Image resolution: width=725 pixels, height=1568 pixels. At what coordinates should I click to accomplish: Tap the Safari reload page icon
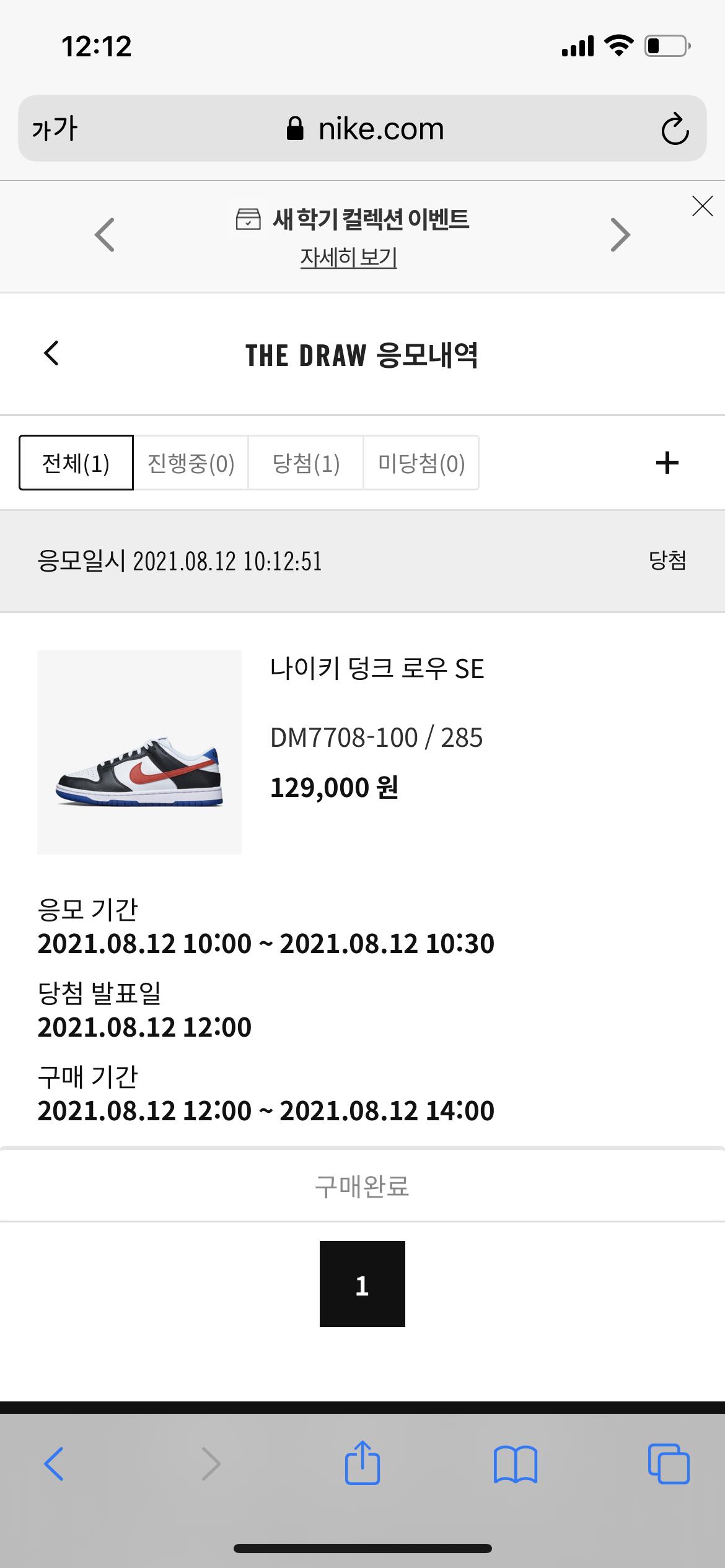pyautogui.click(x=674, y=129)
